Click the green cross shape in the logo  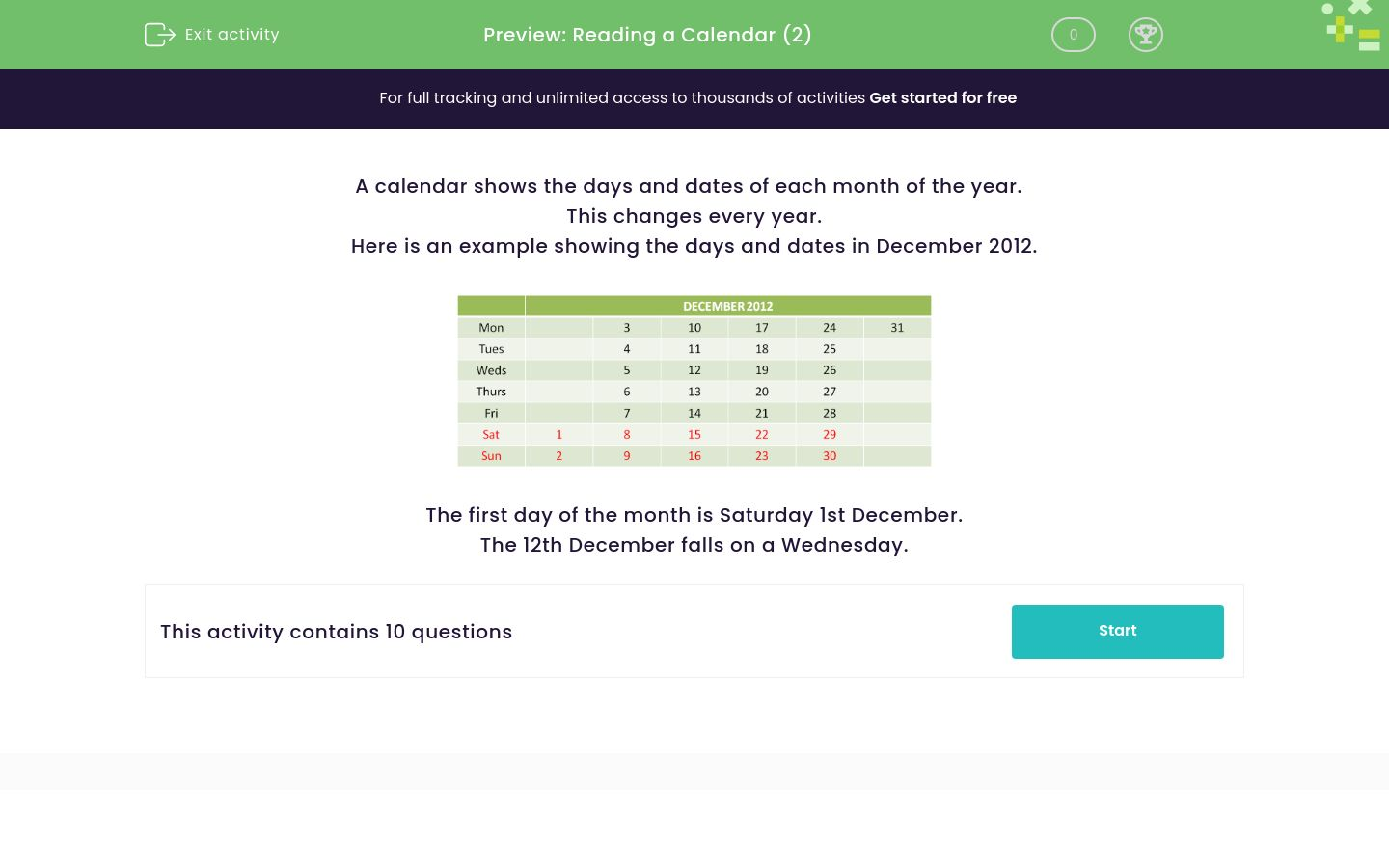point(1340,30)
